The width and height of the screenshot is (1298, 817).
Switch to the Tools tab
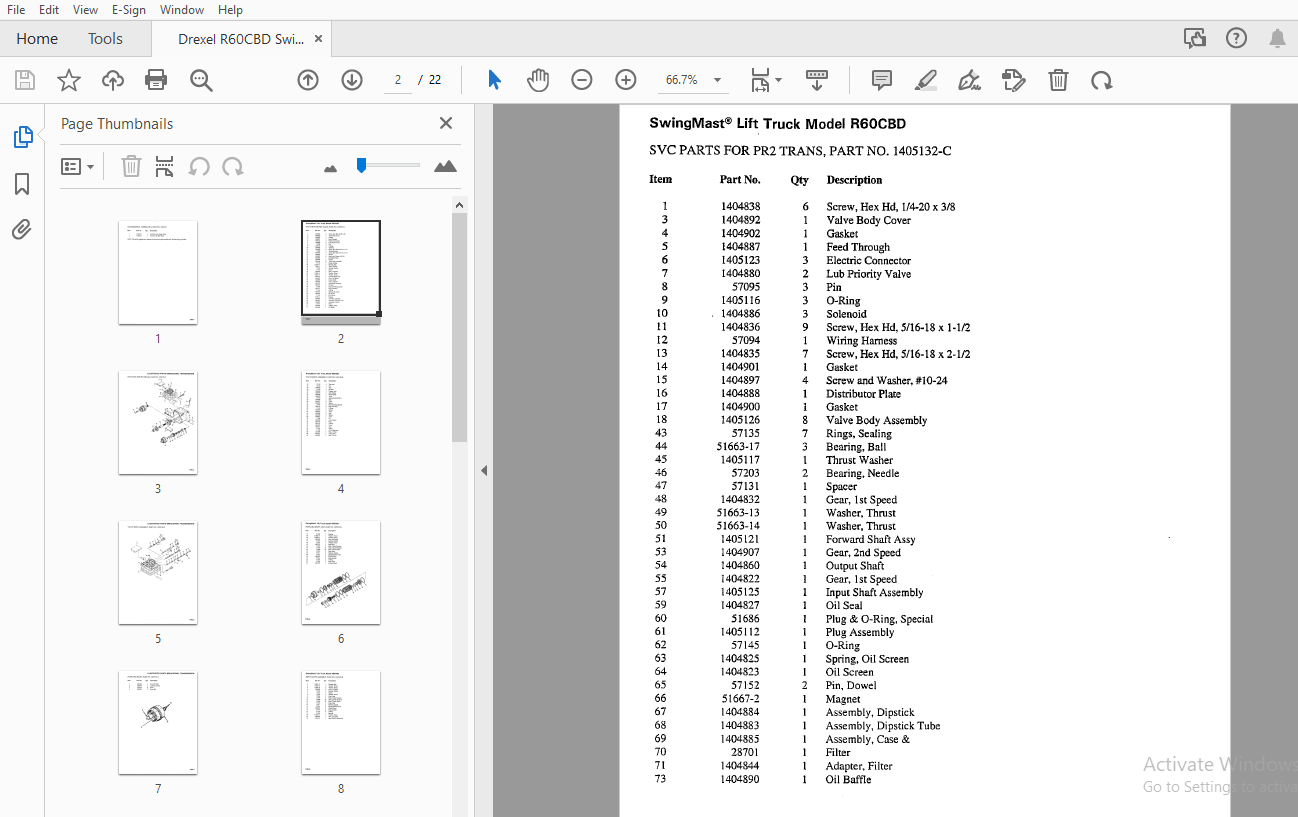coord(105,38)
